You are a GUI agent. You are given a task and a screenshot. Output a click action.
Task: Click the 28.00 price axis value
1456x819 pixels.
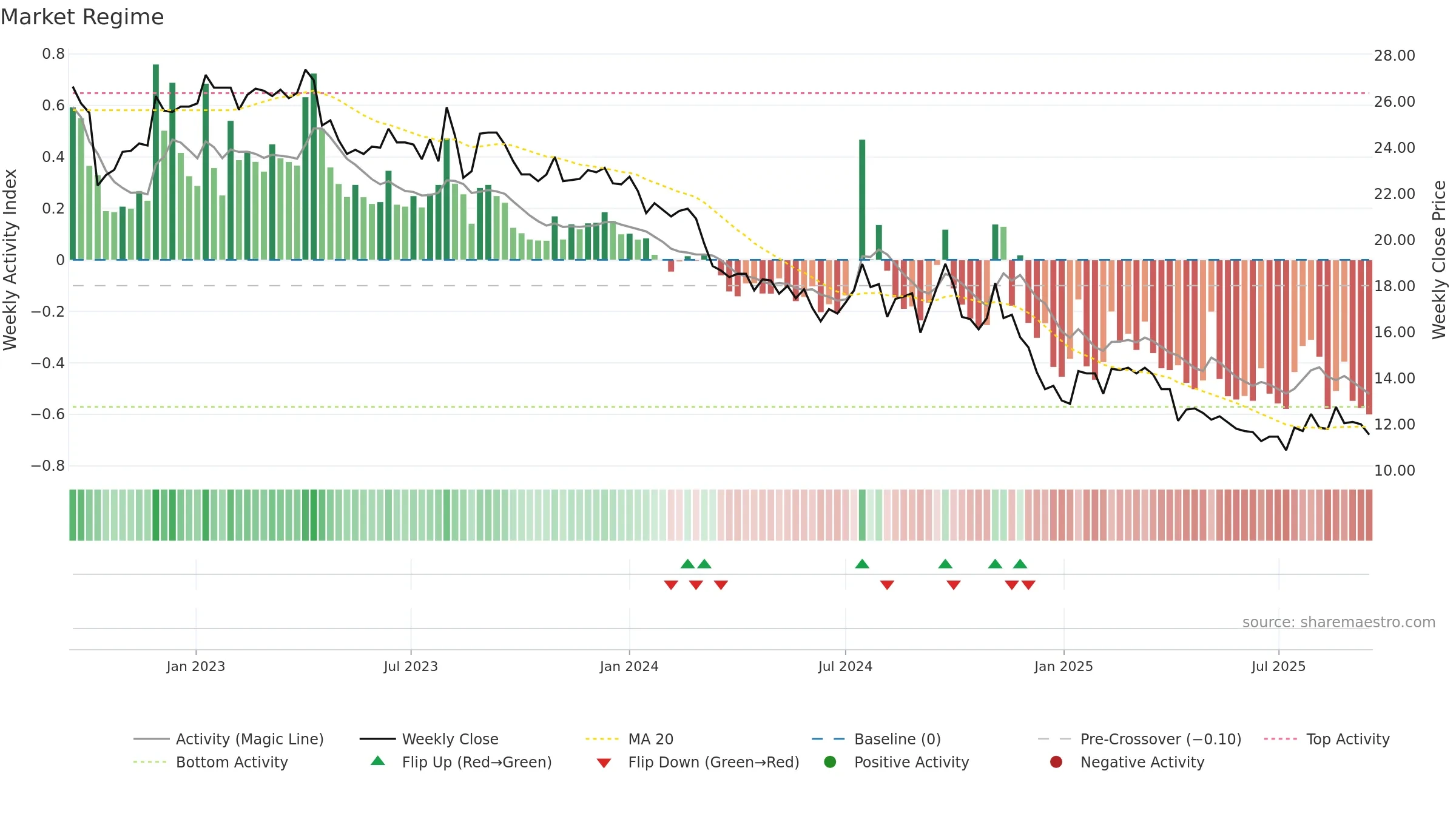1395,56
